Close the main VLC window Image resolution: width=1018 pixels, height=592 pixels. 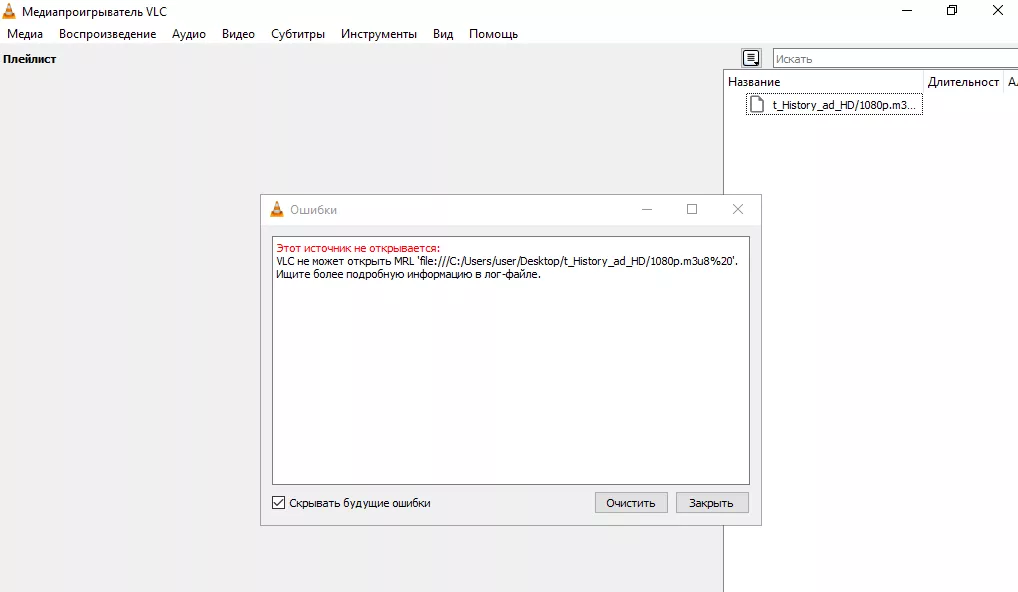[998, 11]
